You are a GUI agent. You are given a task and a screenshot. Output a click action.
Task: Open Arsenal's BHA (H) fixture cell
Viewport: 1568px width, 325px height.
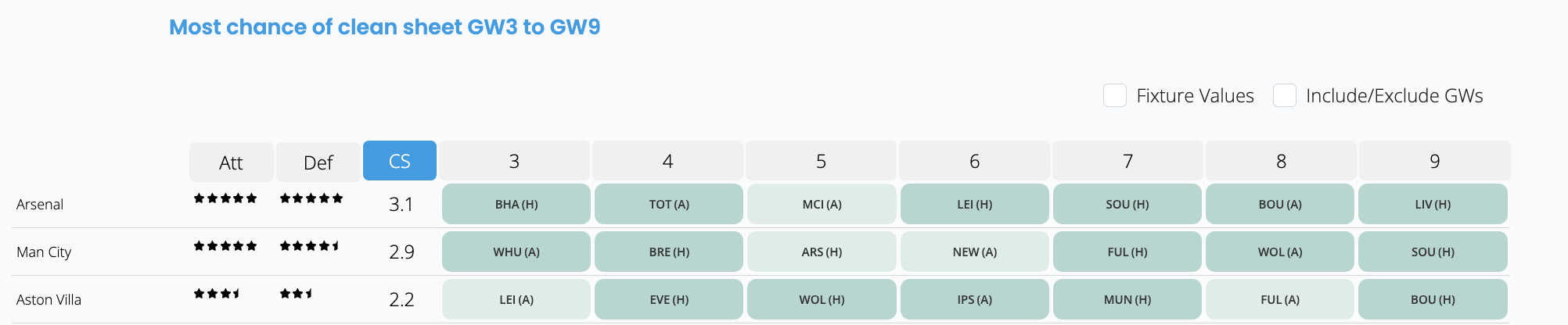516,204
